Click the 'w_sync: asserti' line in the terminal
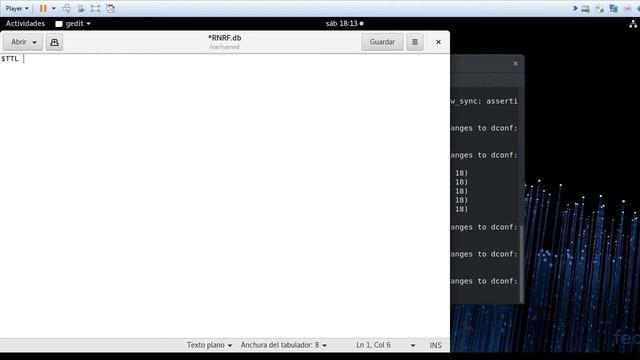This screenshot has width=640, height=360. click(x=484, y=101)
